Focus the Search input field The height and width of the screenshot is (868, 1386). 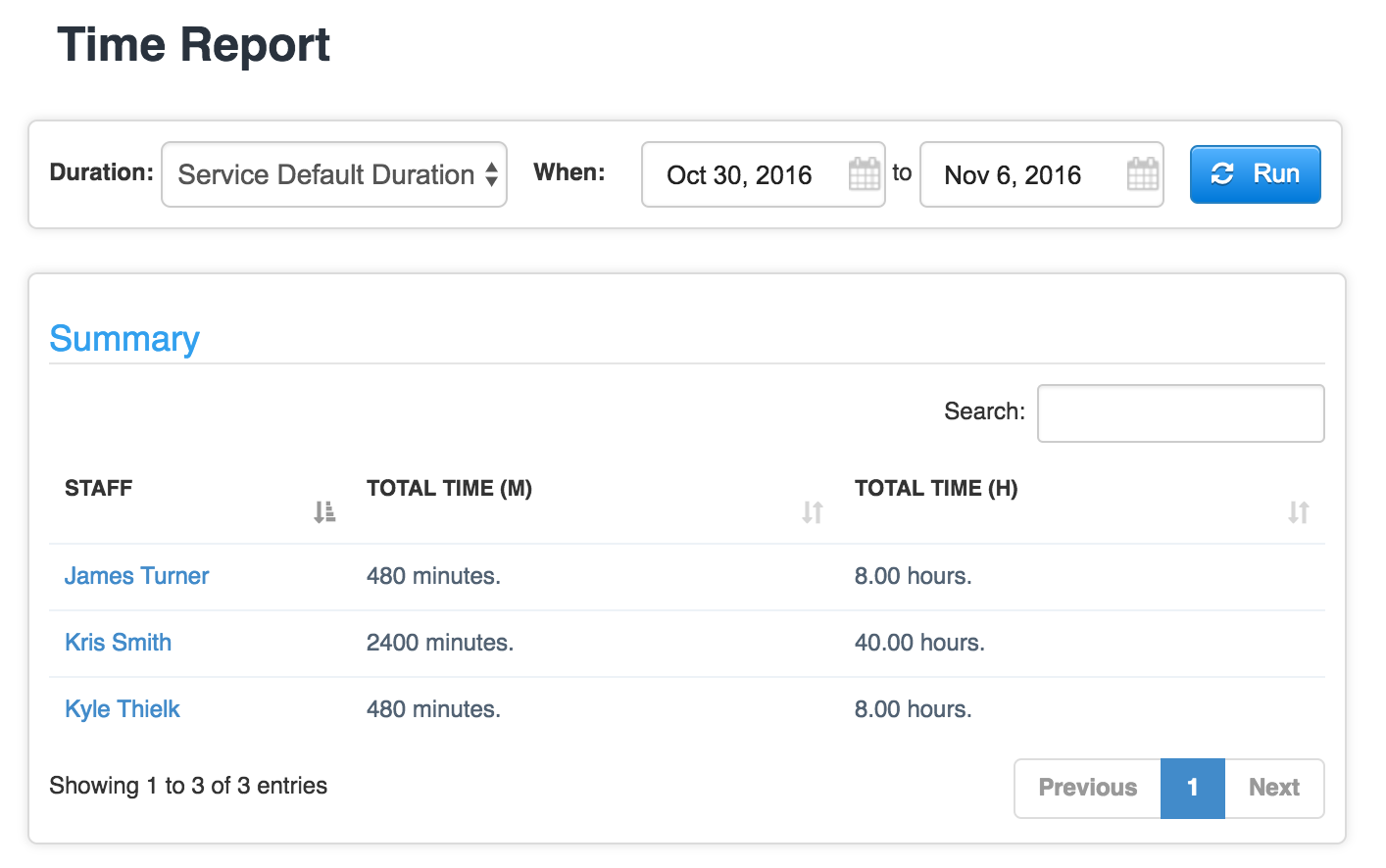coord(1181,413)
